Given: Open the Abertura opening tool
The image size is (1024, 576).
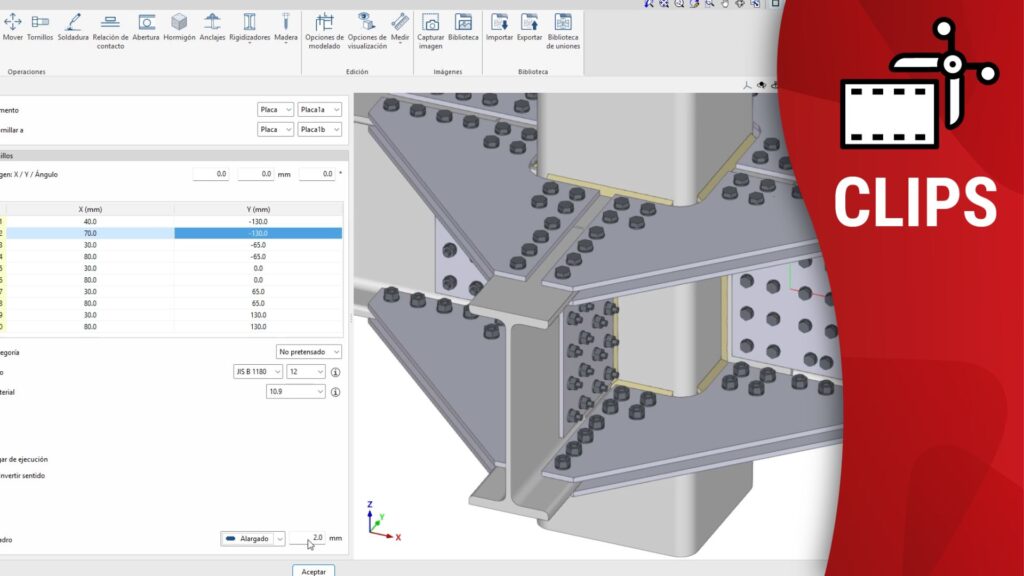Looking at the screenshot, I should [x=146, y=27].
